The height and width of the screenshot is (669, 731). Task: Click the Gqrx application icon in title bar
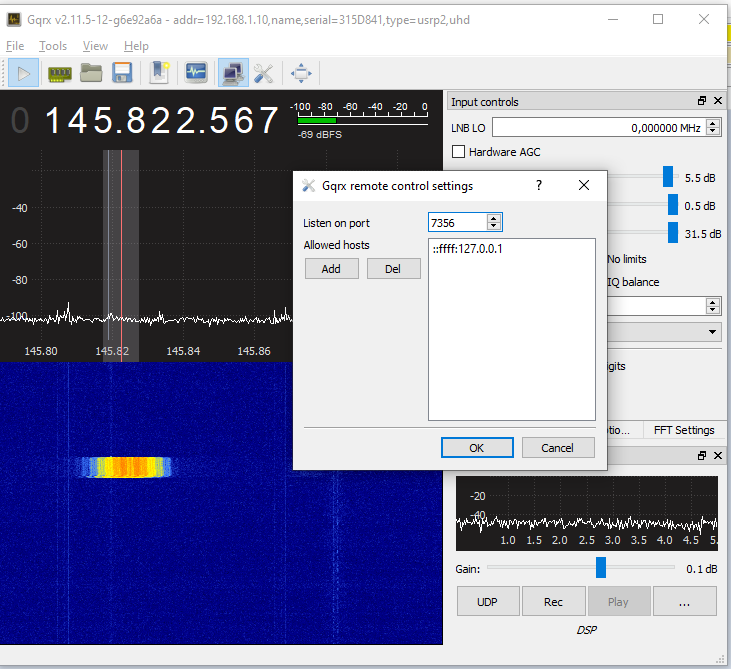click(x=14, y=20)
